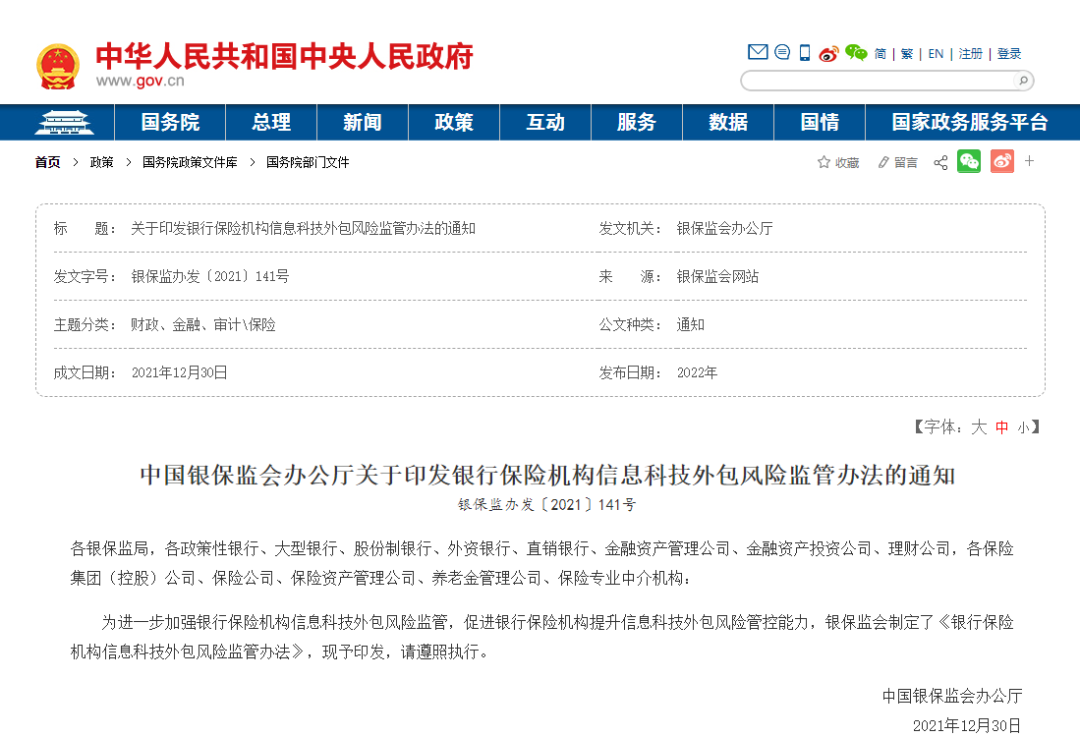Switch font size to 大
Image resolution: width=1080 pixels, height=737 pixels.
coord(978,427)
